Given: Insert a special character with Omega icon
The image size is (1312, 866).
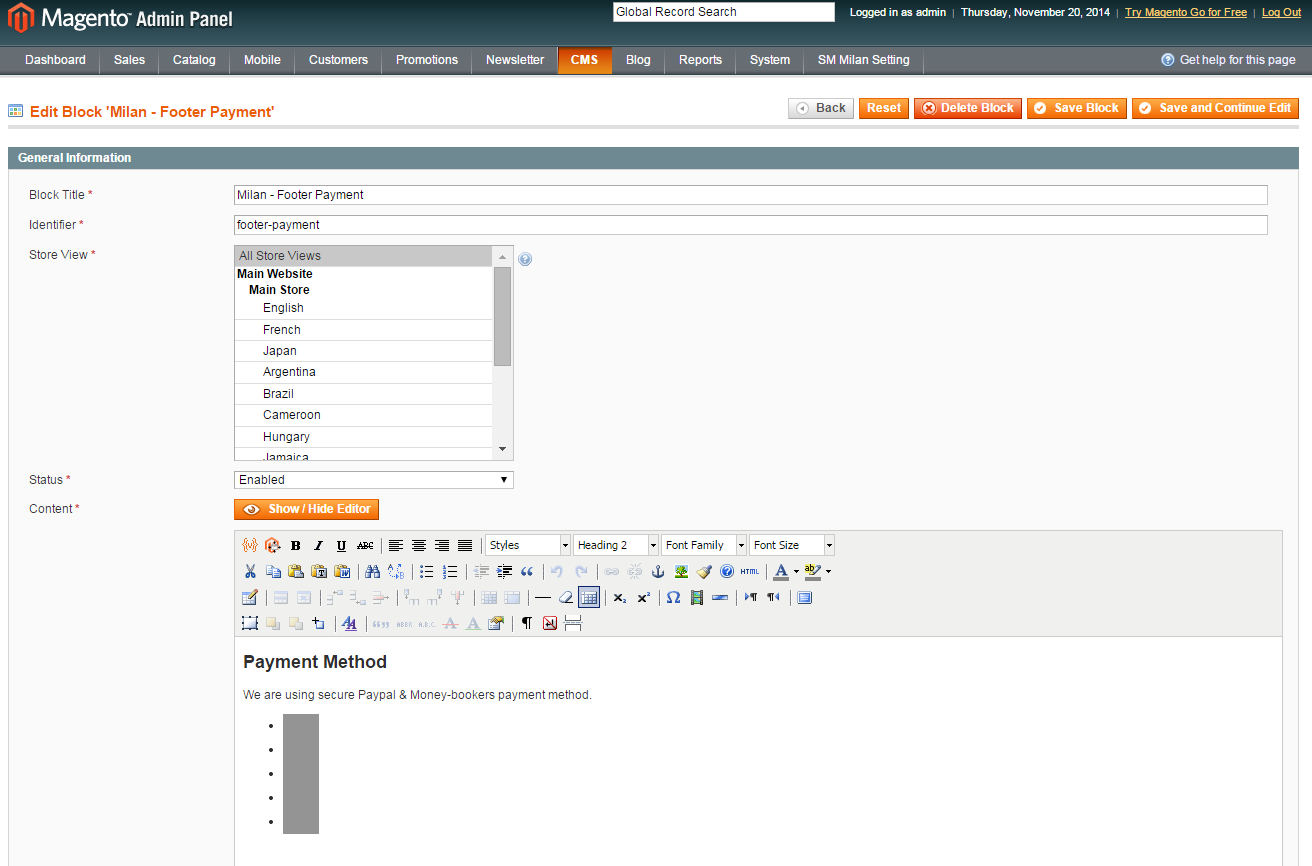Looking at the screenshot, I should [673, 598].
